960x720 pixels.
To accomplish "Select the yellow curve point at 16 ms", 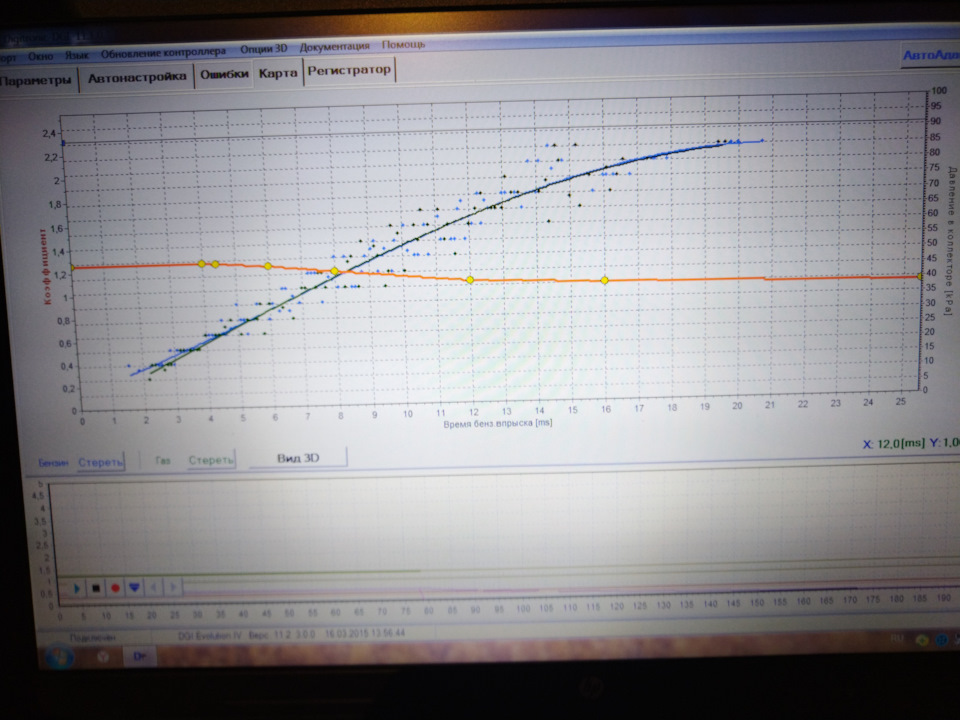I will pos(604,280).
